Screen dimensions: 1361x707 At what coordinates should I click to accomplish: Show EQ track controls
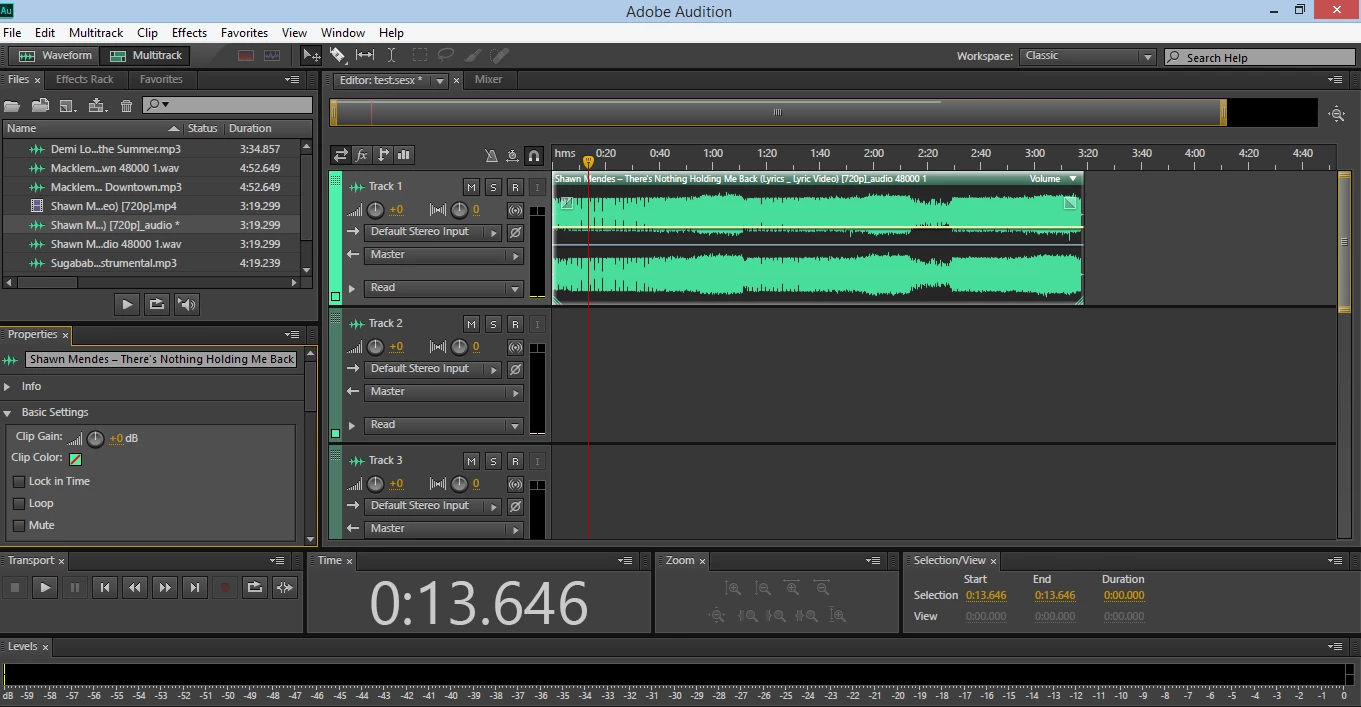click(x=404, y=155)
